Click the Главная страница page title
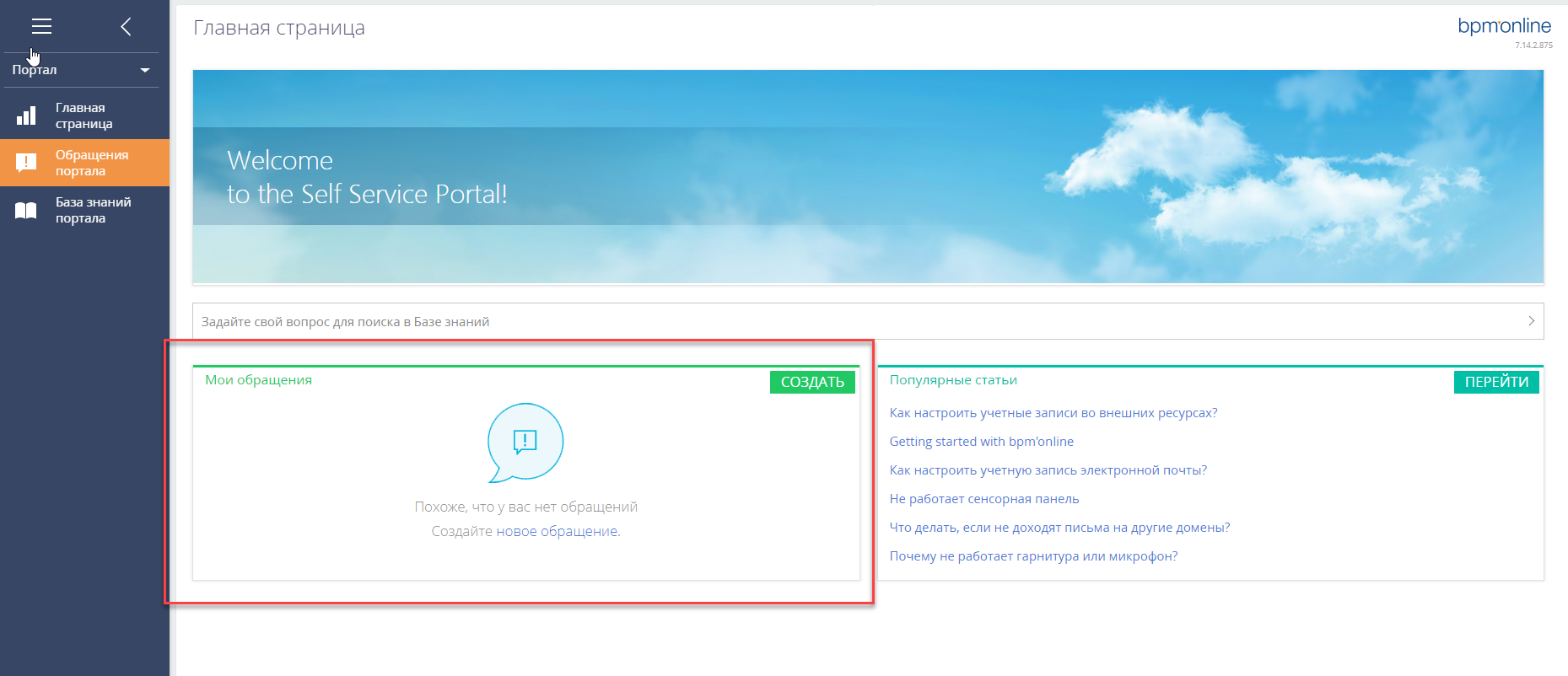 point(279,28)
